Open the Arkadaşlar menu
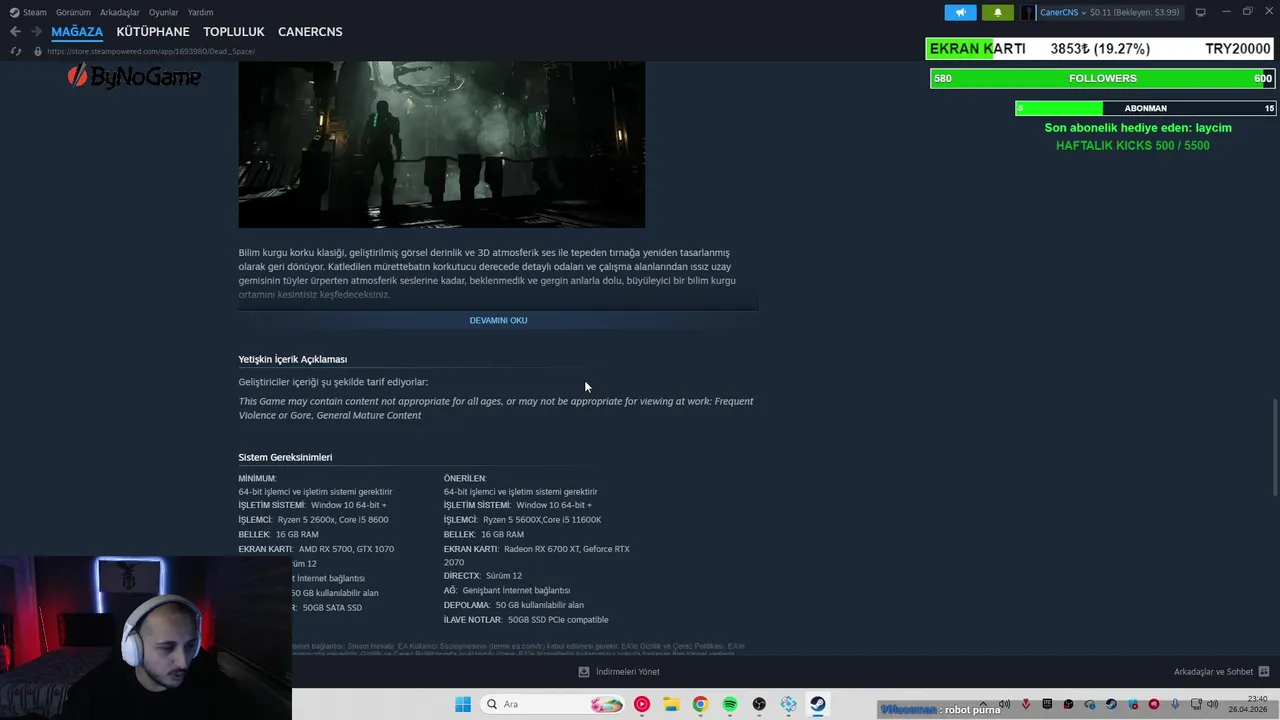The image size is (1280, 720). click(x=120, y=12)
